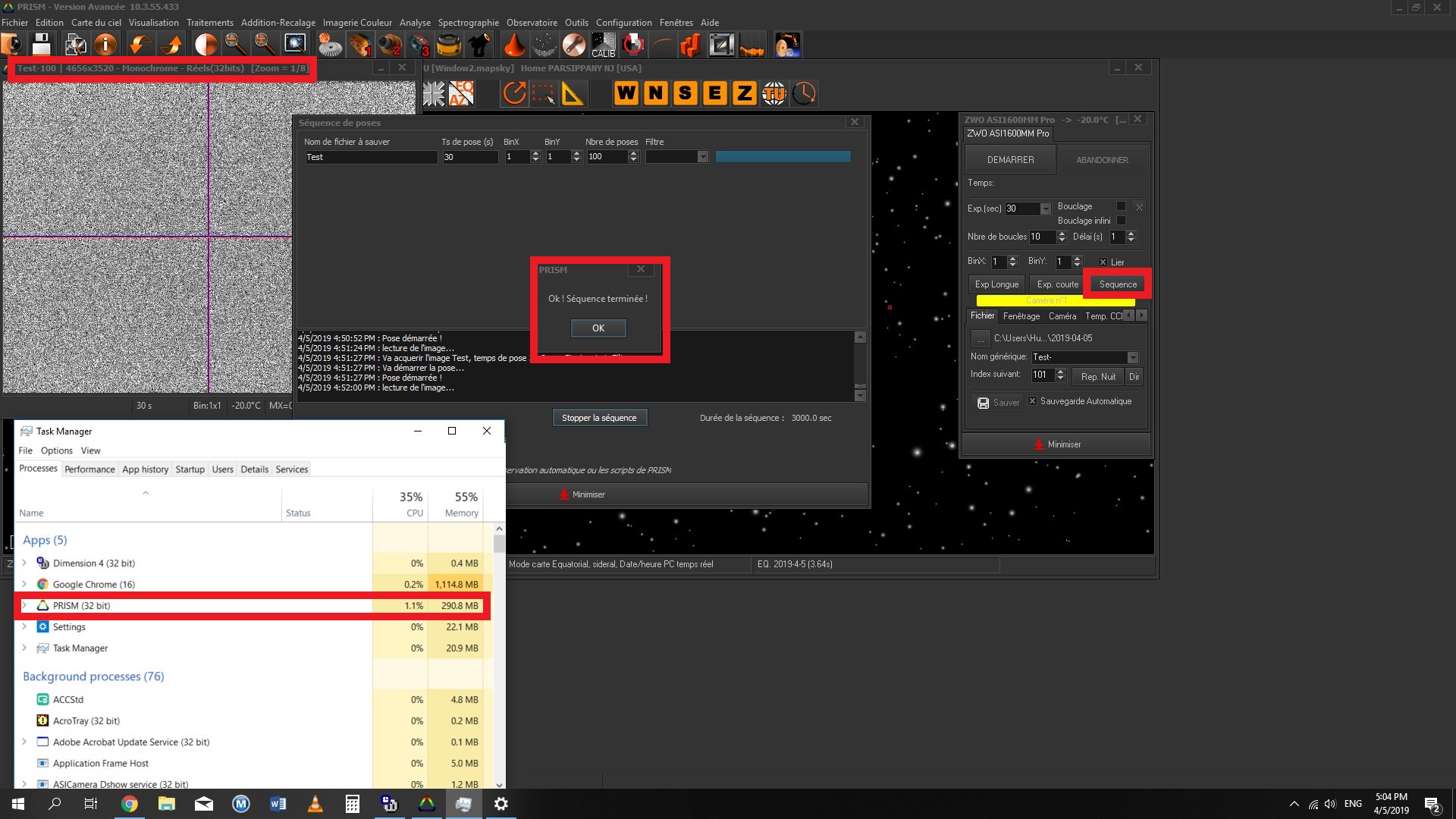Toggle the Sauvegarde Automatique checkbox
Viewport: 1456px width, 819px height.
(1032, 401)
